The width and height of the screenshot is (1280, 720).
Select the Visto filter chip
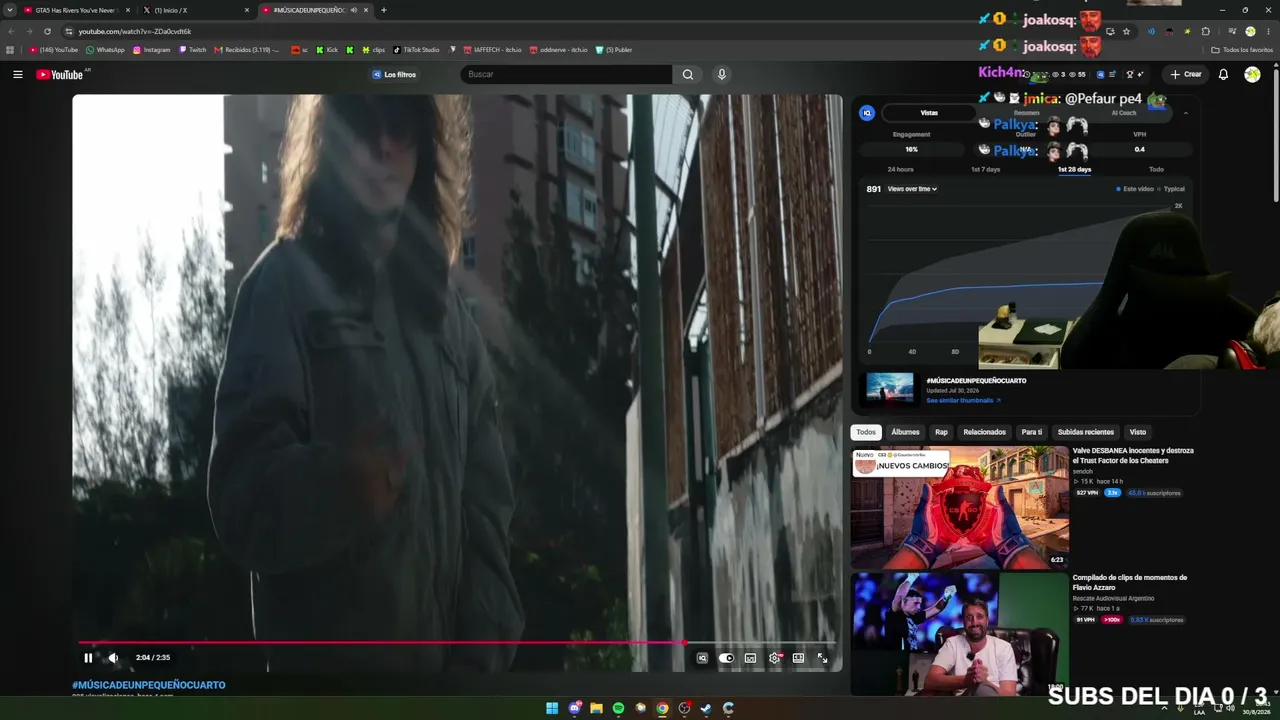click(x=1138, y=432)
